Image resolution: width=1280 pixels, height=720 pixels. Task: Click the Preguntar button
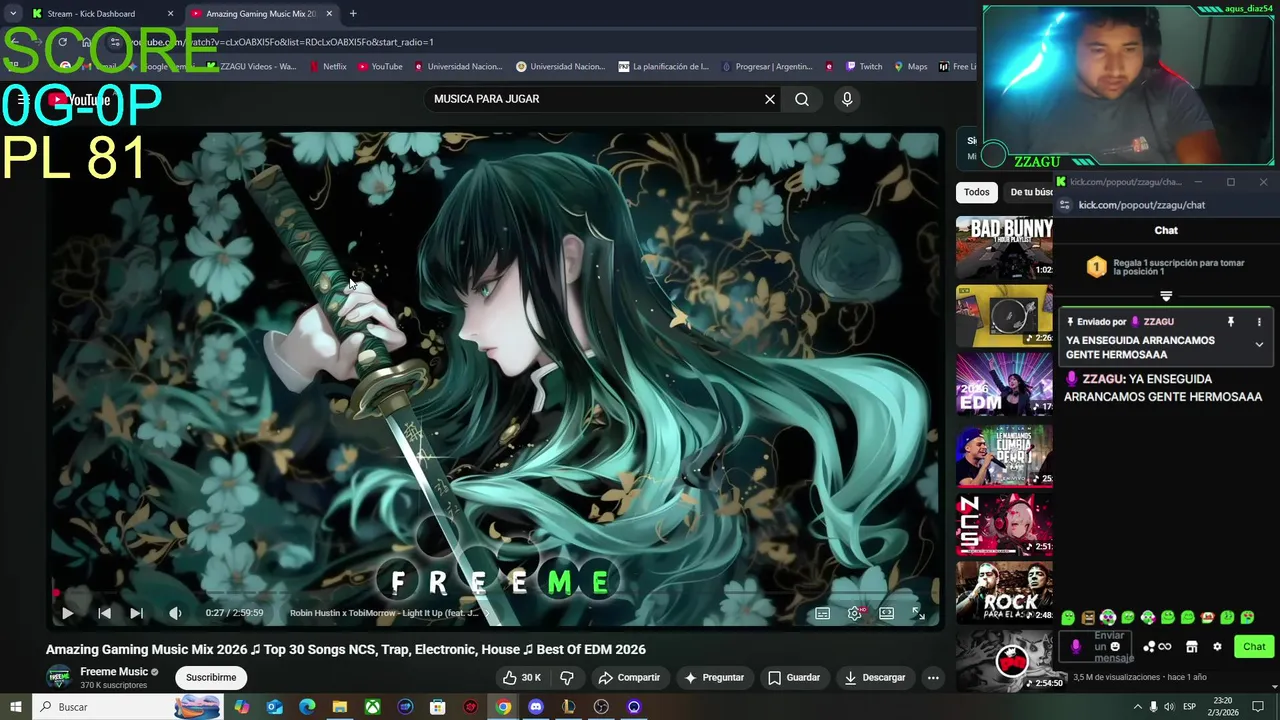pos(714,677)
